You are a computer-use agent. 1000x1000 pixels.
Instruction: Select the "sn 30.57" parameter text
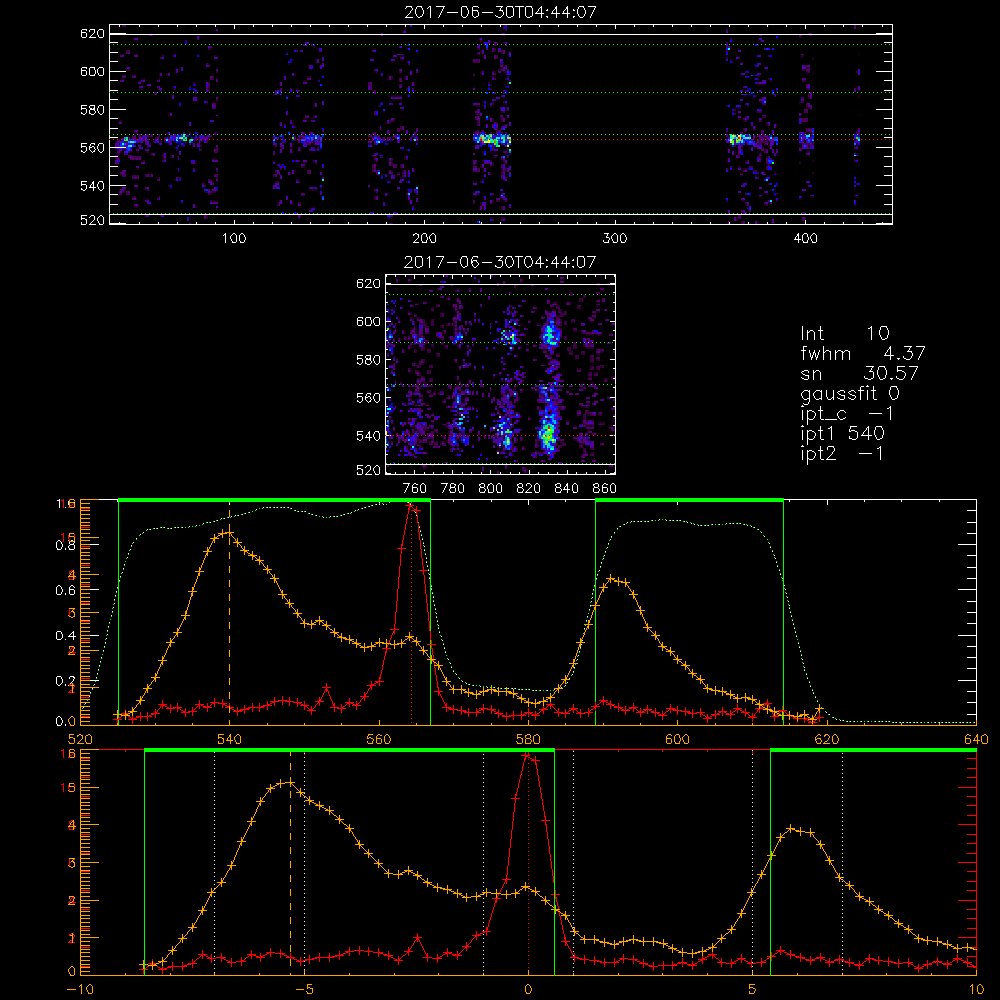(x=859, y=373)
